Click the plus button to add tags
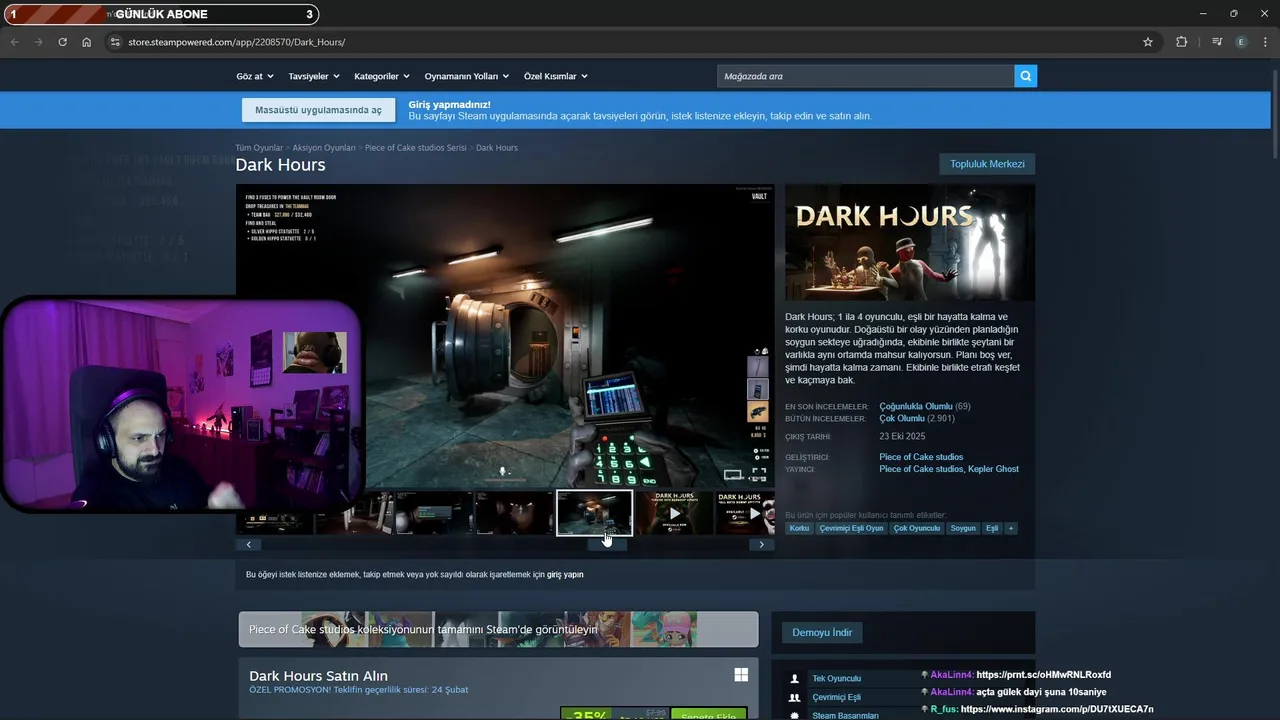This screenshot has width=1280, height=720. pyautogui.click(x=1010, y=528)
